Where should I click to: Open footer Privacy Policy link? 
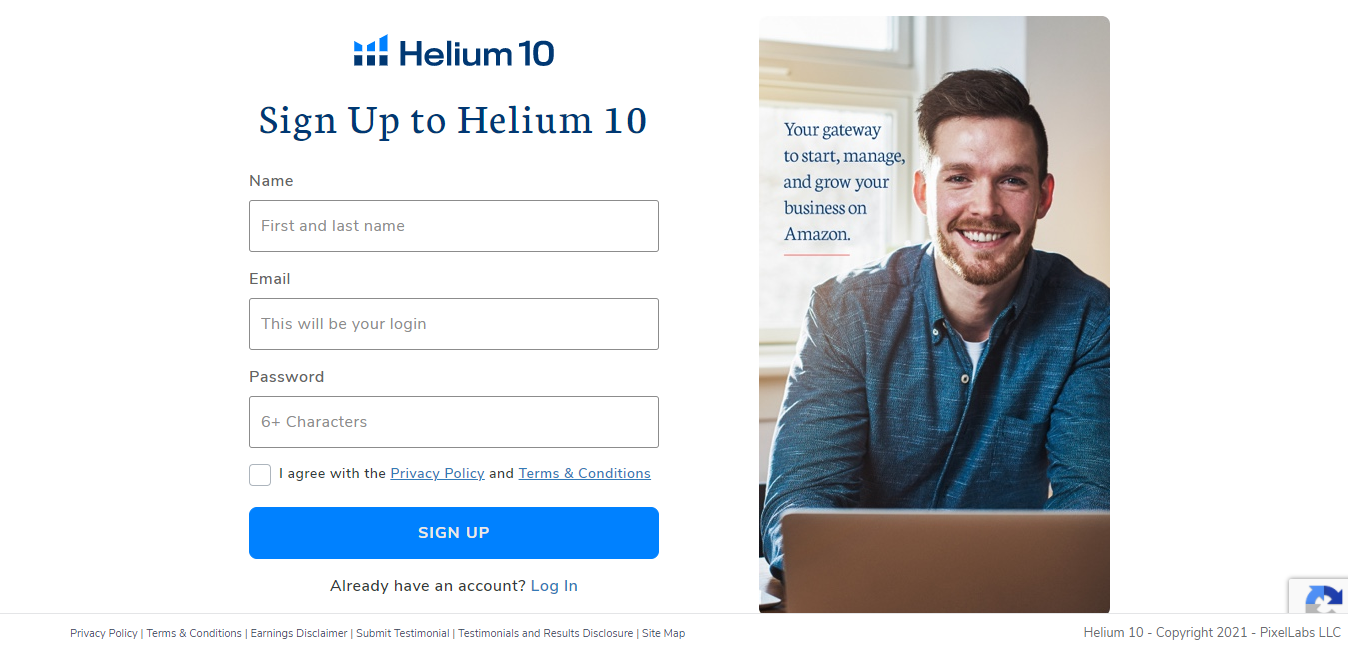point(104,633)
